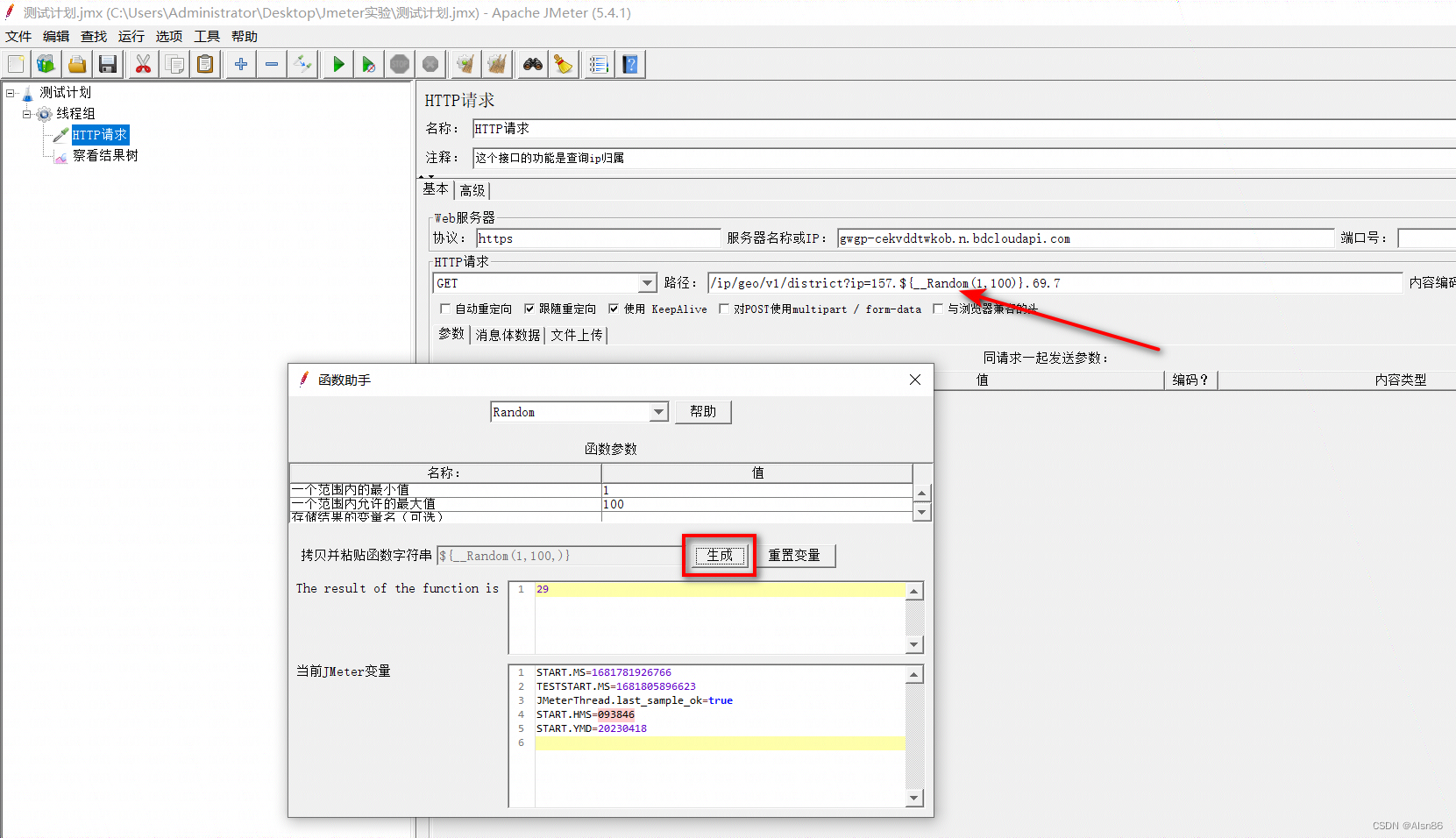Screen dimensions: 1456x838
Task: Click the Stop test icon
Action: tap(400, 64)
